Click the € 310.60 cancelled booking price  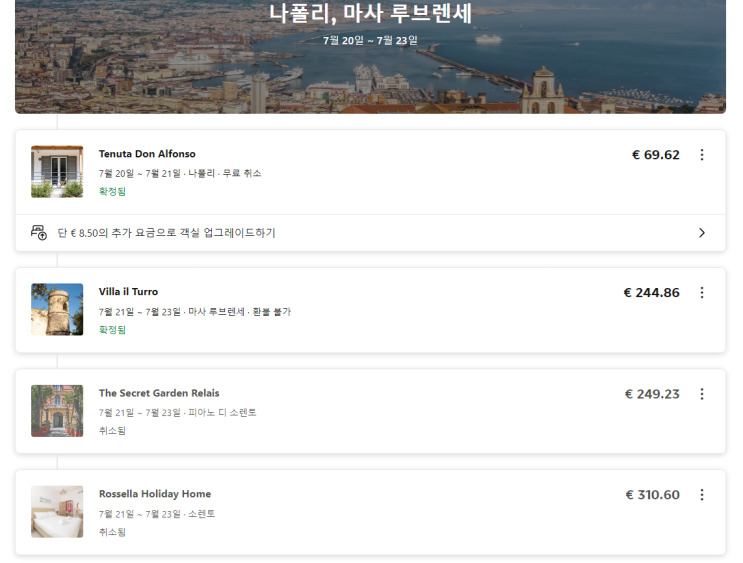(x=652, y=495)
